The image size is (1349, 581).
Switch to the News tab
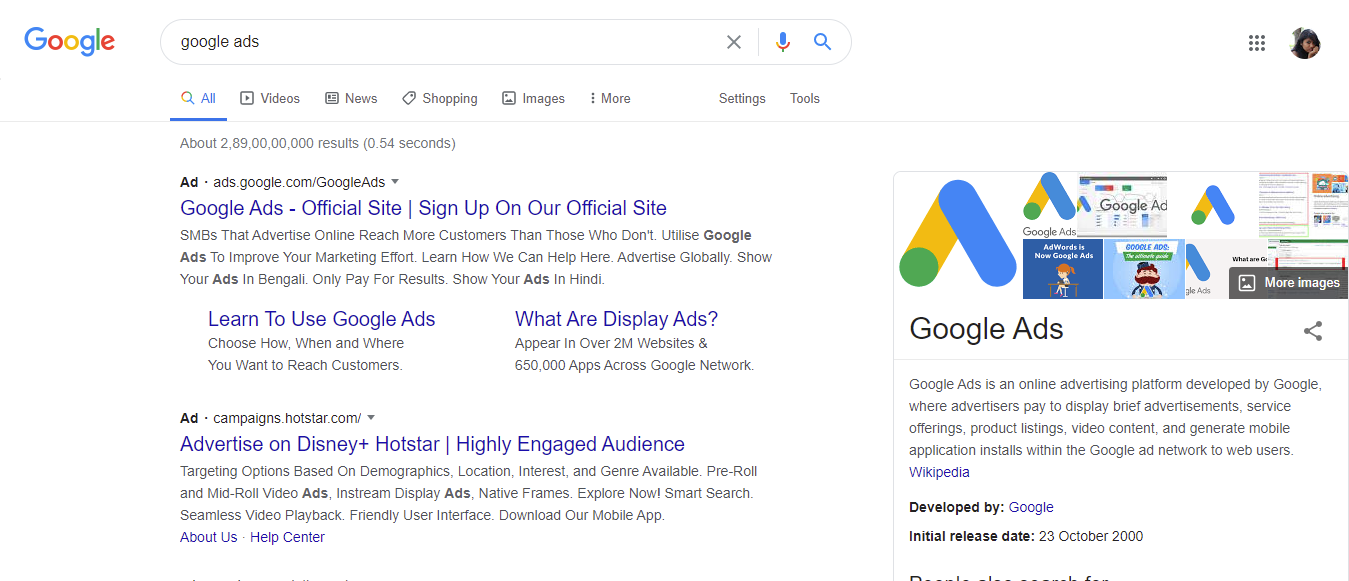point(351,98)
